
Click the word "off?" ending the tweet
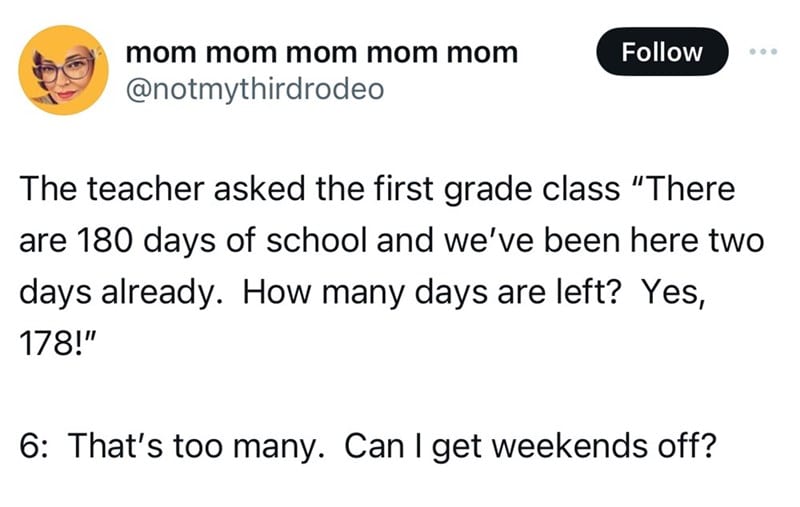pyautogui.click(x=687, y=446)
